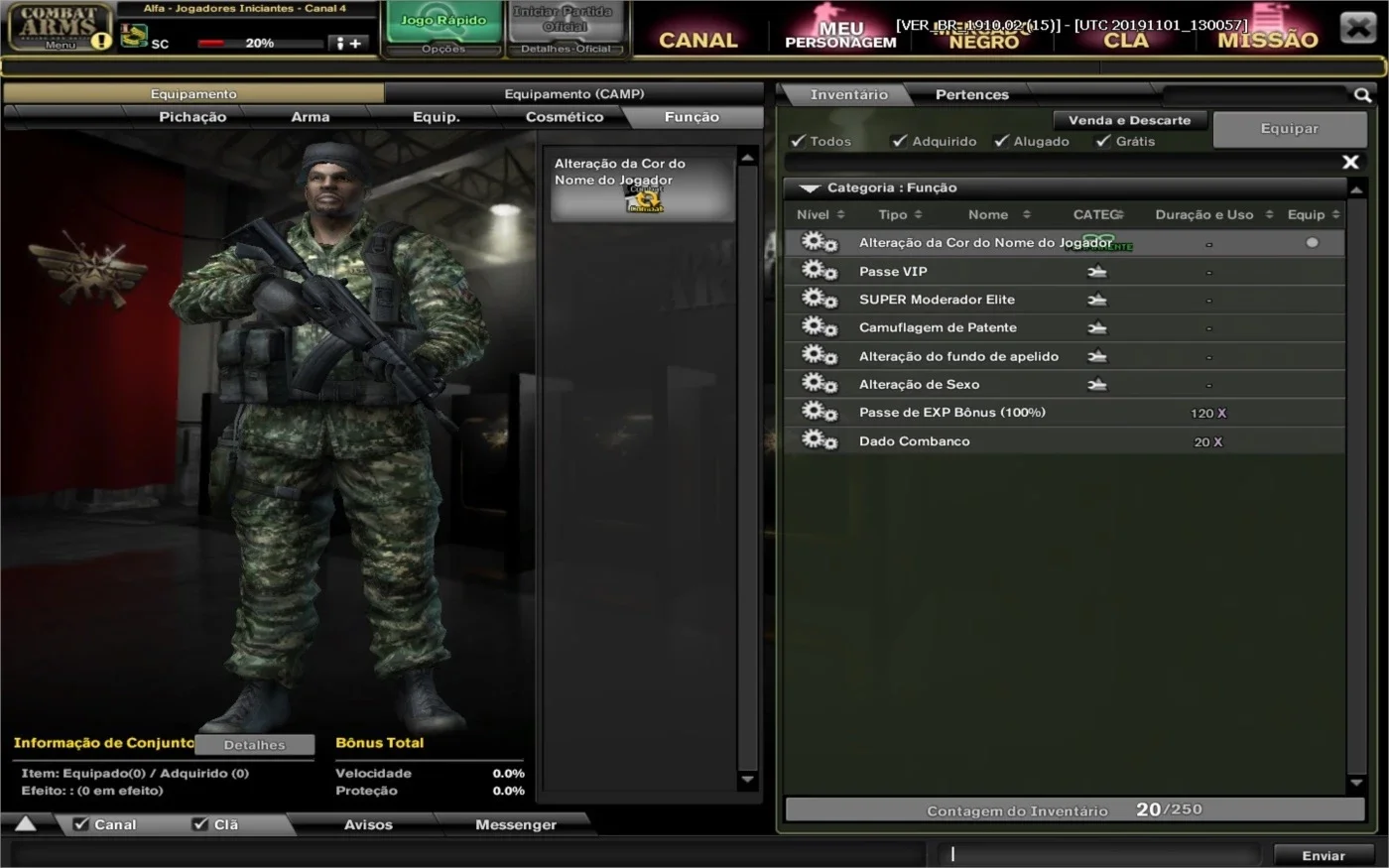Click gear icon of Passe VIP row
The height and width of the screenshot is (868, 1389).
[820, 271]
